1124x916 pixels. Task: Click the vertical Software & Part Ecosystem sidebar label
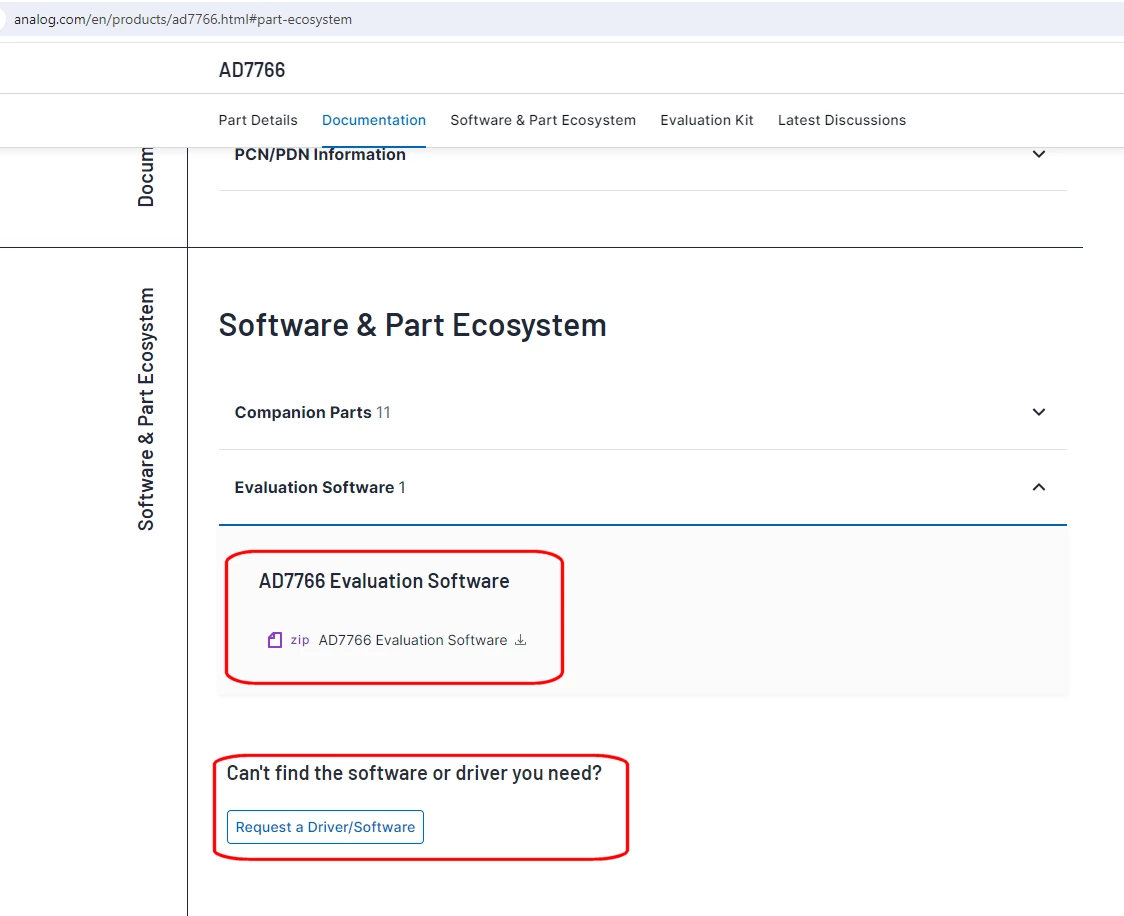tap(146, 409)
